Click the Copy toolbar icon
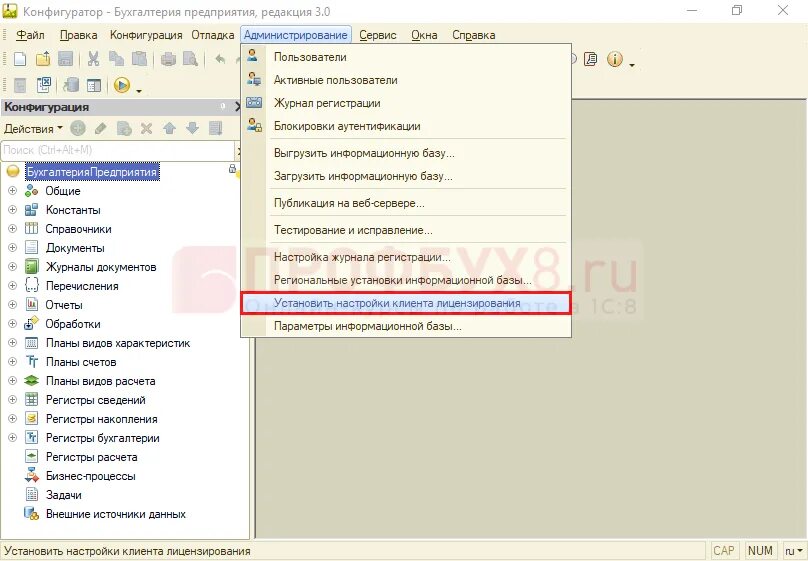This screenshot has width=808, height=561. click(x=116, y=59)
